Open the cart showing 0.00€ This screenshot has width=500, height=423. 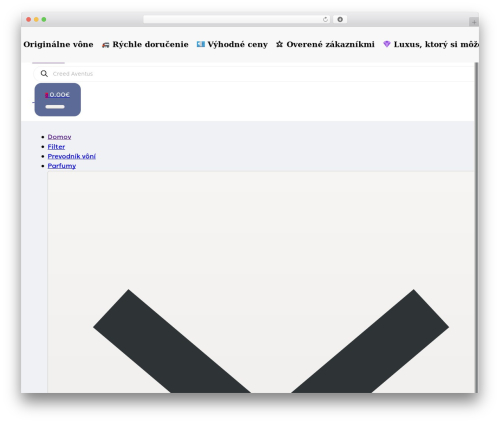58,100
